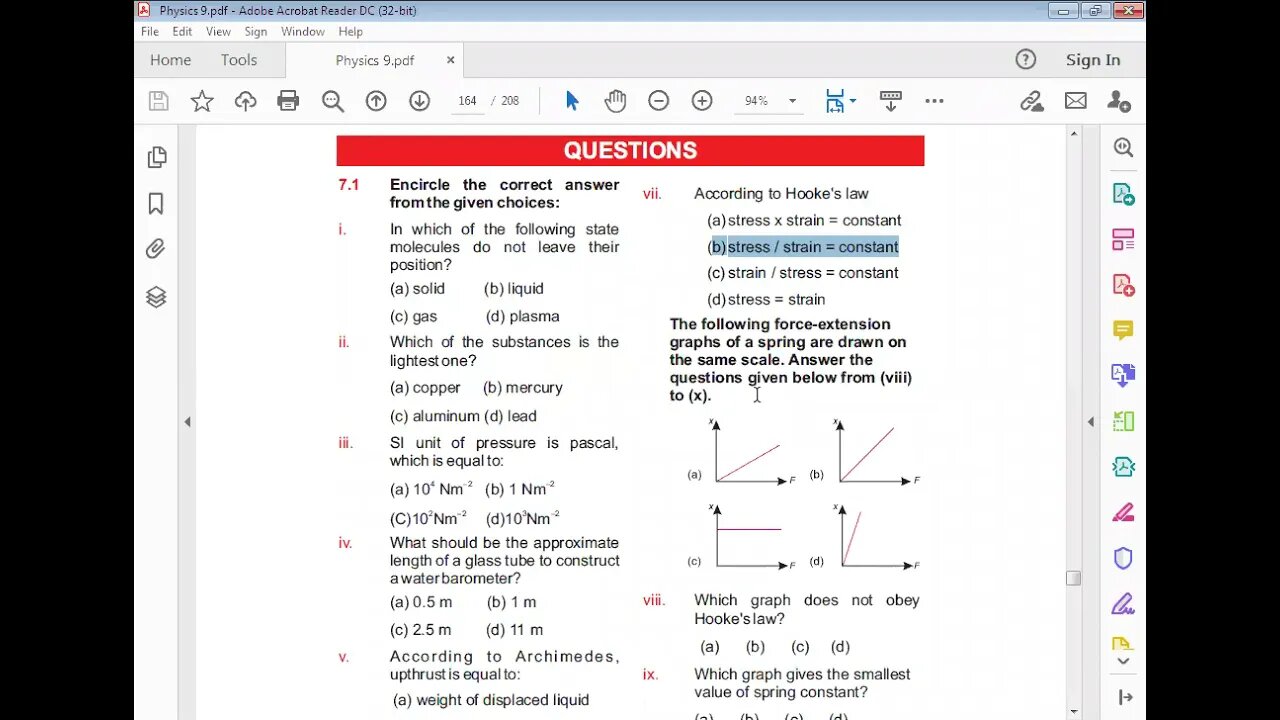
Task: Print the document with the printer icon
Action: pos(288,101)
